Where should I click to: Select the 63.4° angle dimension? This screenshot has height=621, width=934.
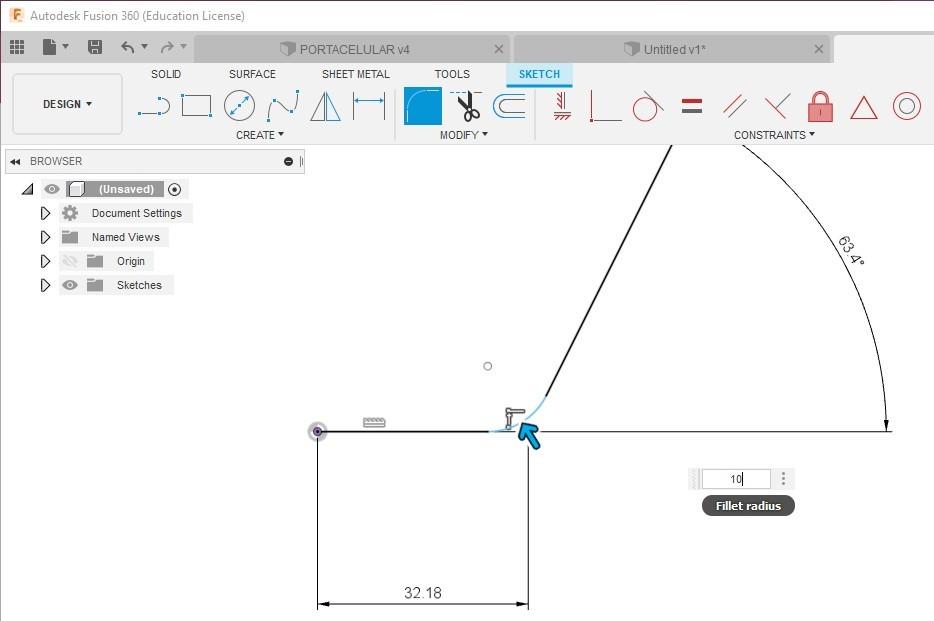[x=851, y=251]
